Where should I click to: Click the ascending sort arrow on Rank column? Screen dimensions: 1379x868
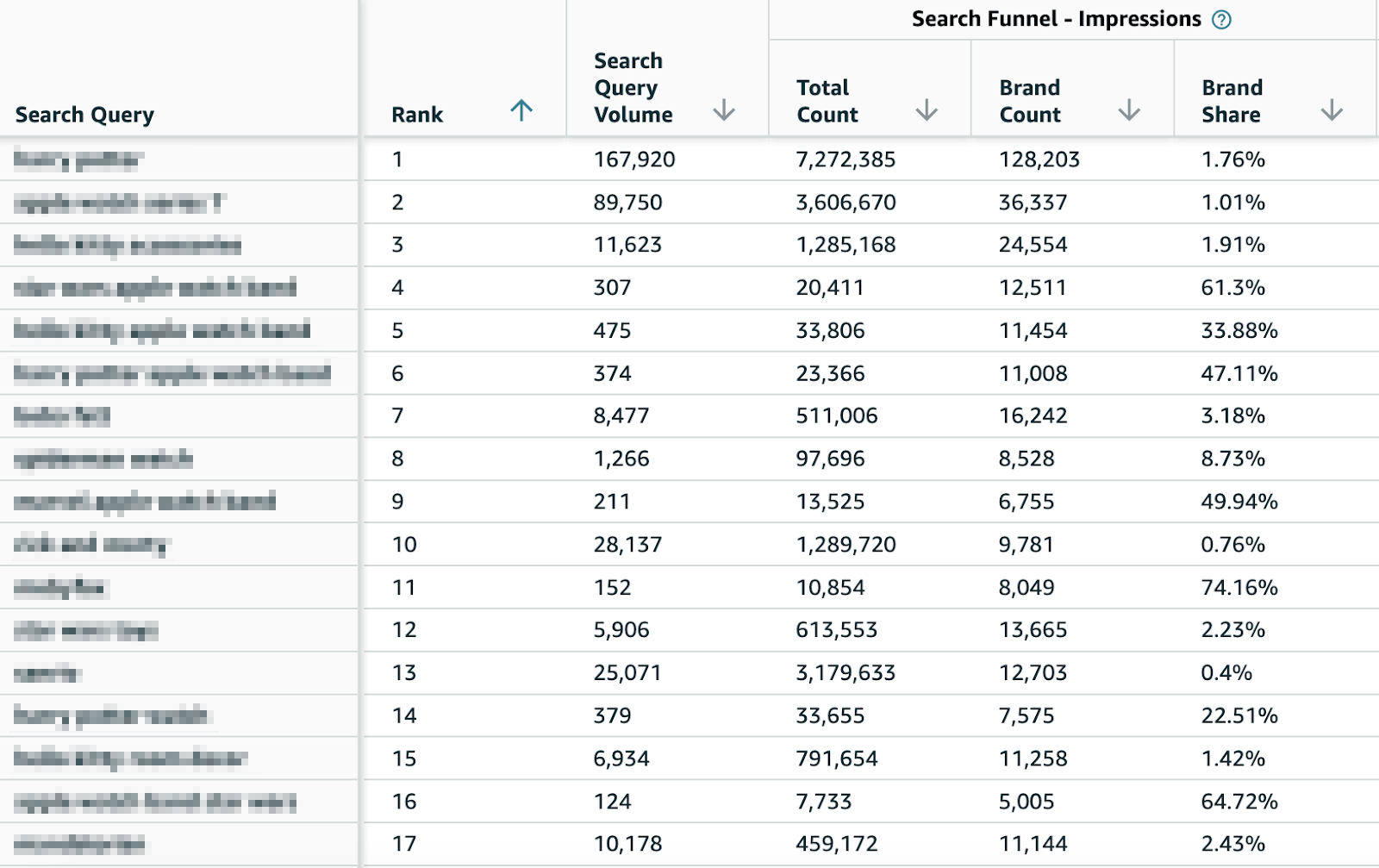pos(521,110)
